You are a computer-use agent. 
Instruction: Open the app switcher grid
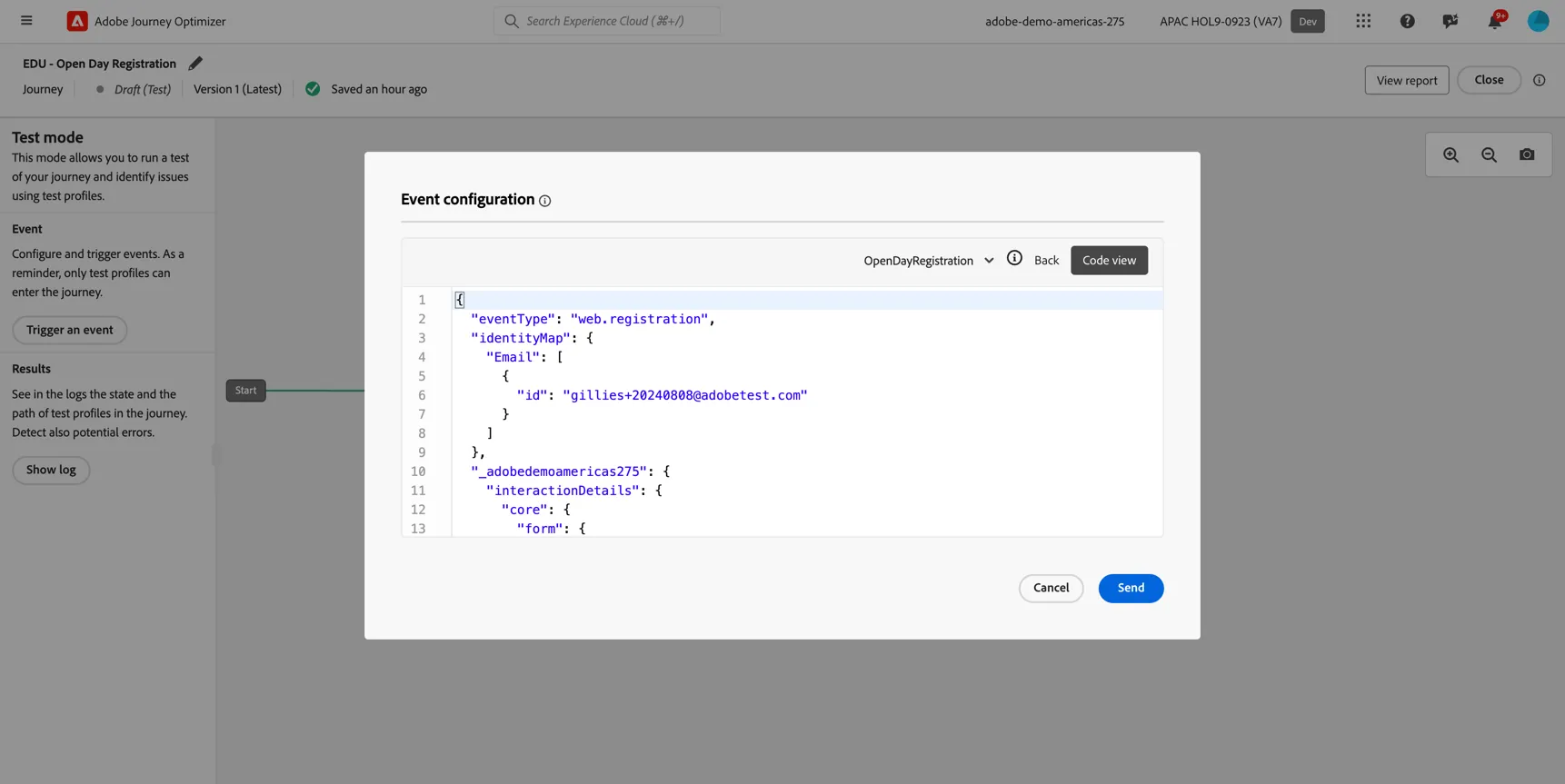tap(1363, 21)
